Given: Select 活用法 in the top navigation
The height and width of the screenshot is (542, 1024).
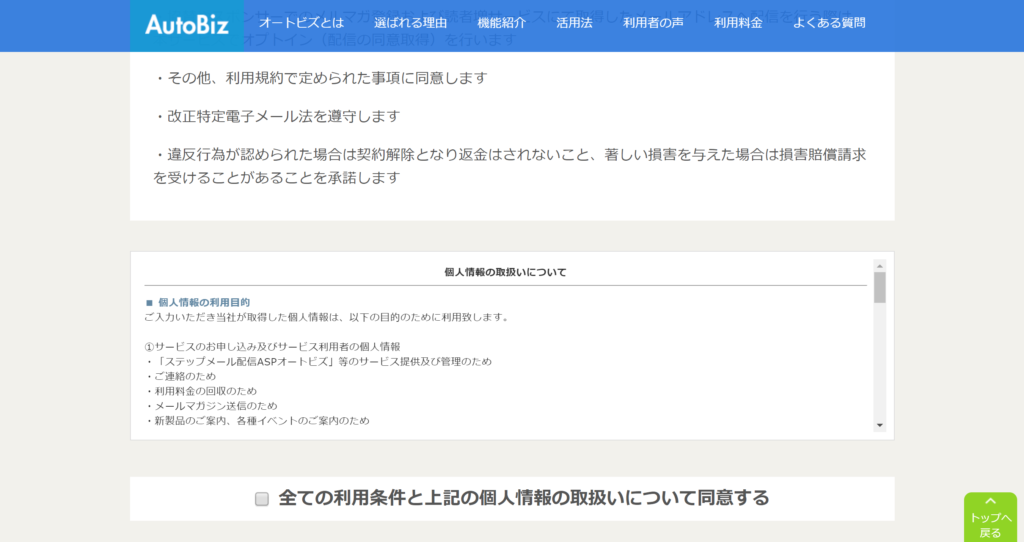Looking at the screenshot, I should pyautogui.click(x=574, y=23).
